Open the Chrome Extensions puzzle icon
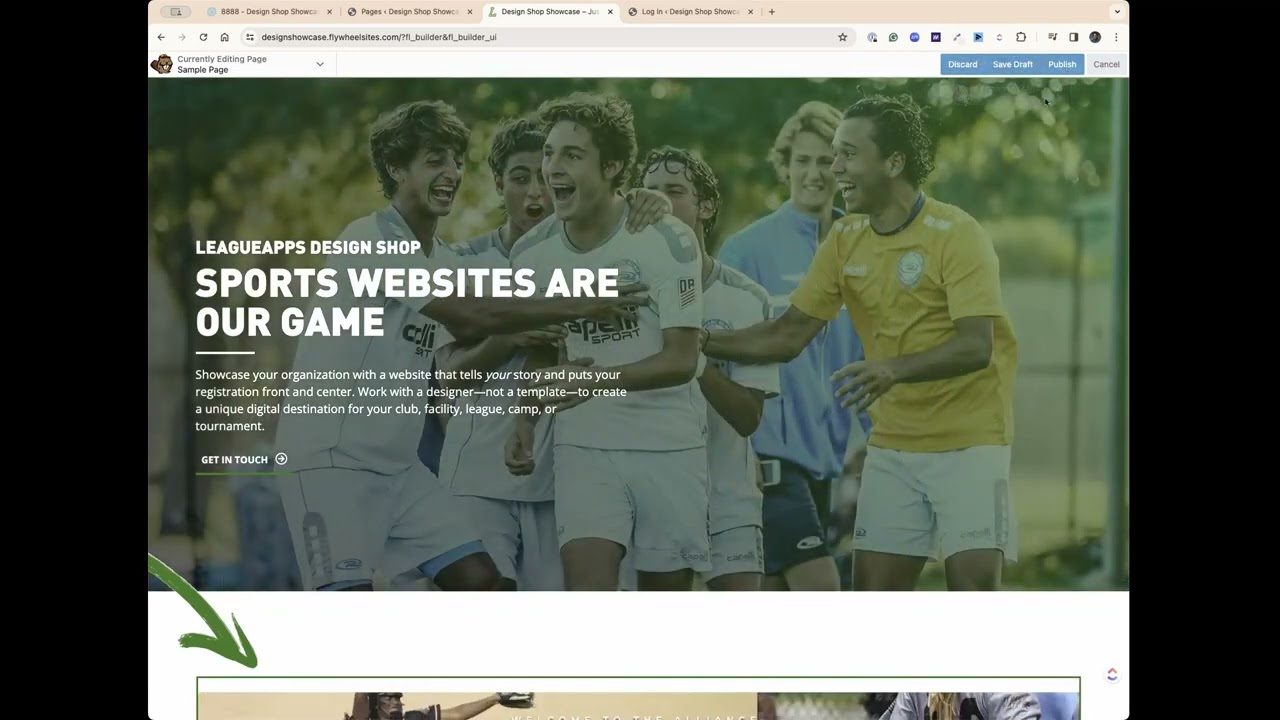The image size is (1280, 720). [x=1021, y=37]
